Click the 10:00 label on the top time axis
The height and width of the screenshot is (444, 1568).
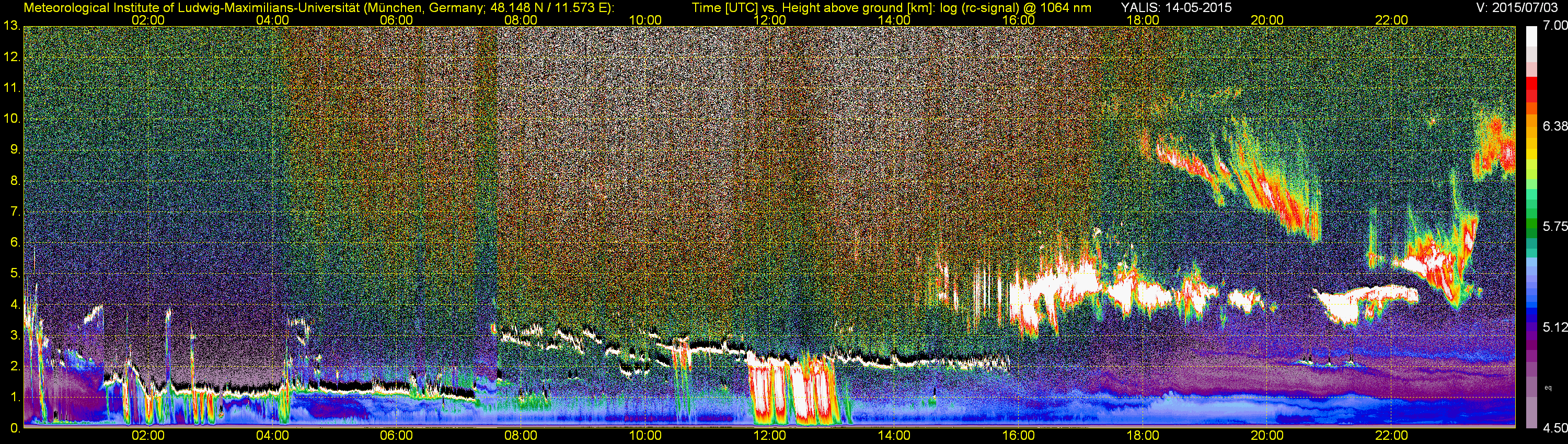click(645, 20)
